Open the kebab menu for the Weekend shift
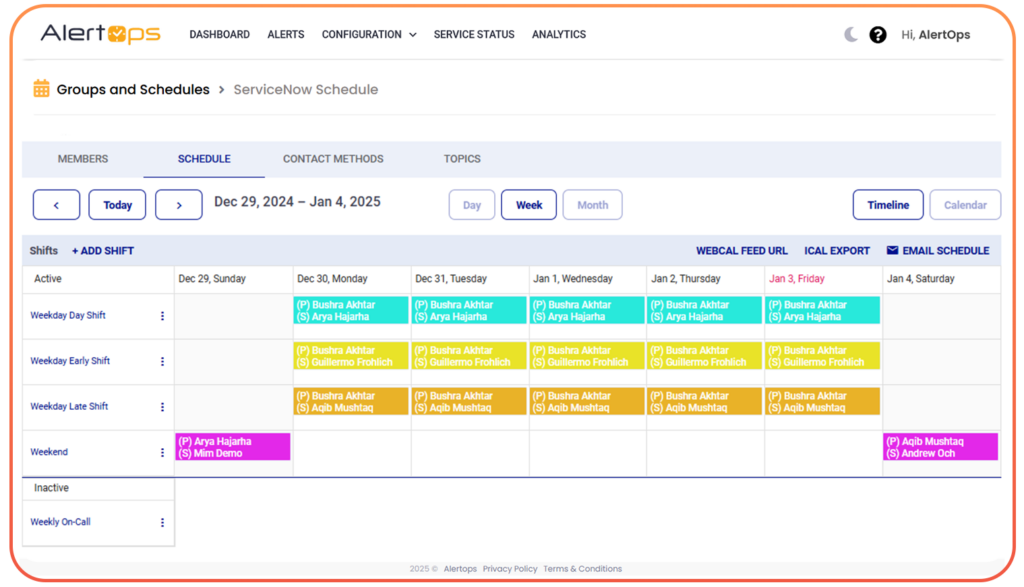Screen dimensions: 1024x587 [x=163, y=452]
